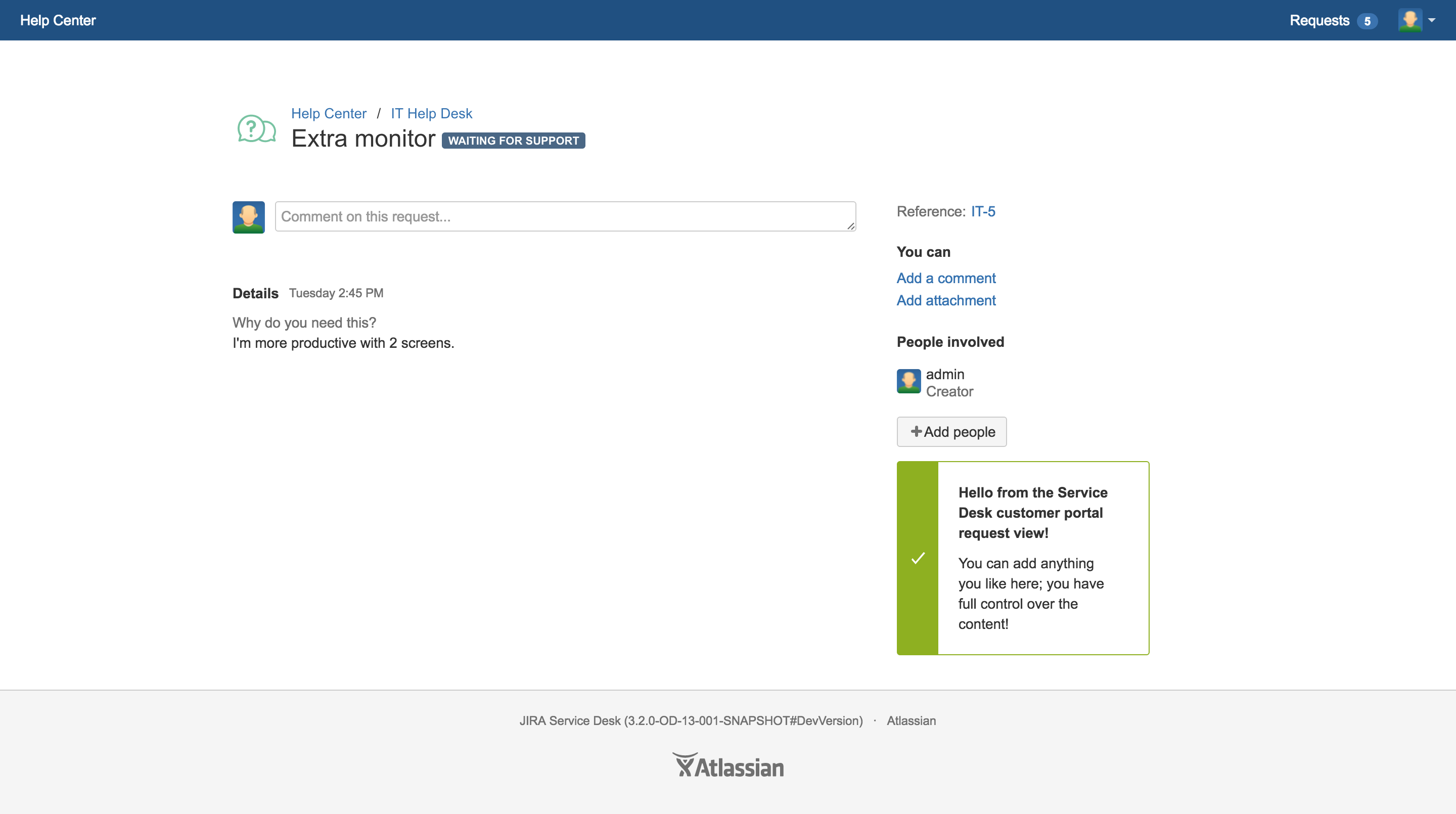Click the Atlassian logo in footer
This screenshot has width=1456, height=814.
[728, 765]
